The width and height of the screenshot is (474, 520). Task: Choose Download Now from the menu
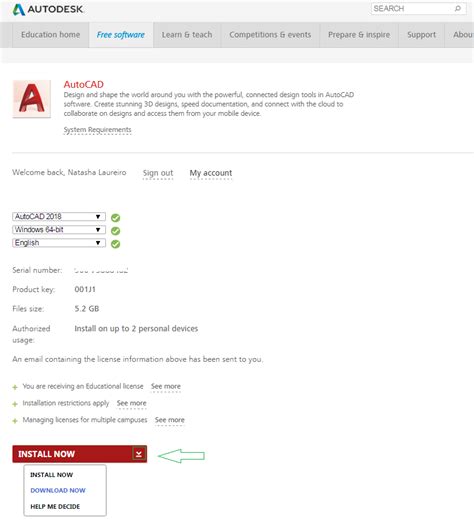point(58,490)
